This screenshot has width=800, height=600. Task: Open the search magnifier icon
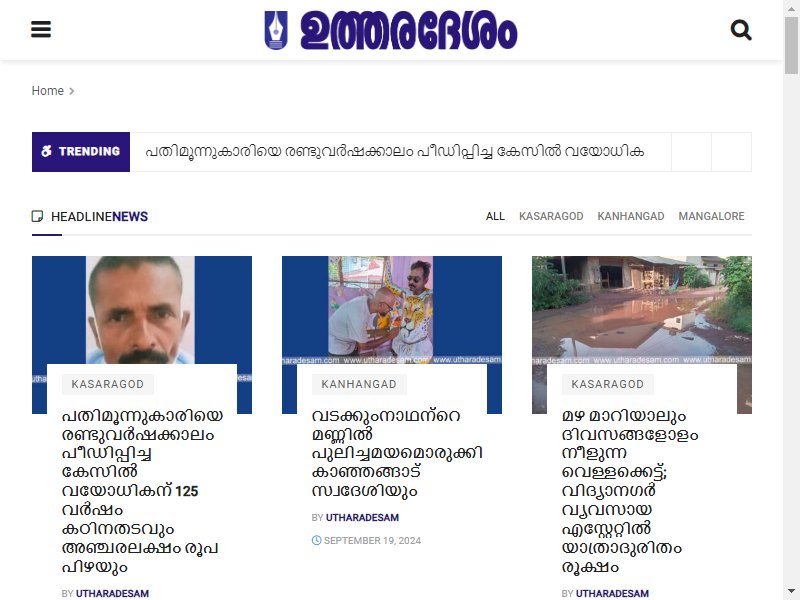pos(741,30)
